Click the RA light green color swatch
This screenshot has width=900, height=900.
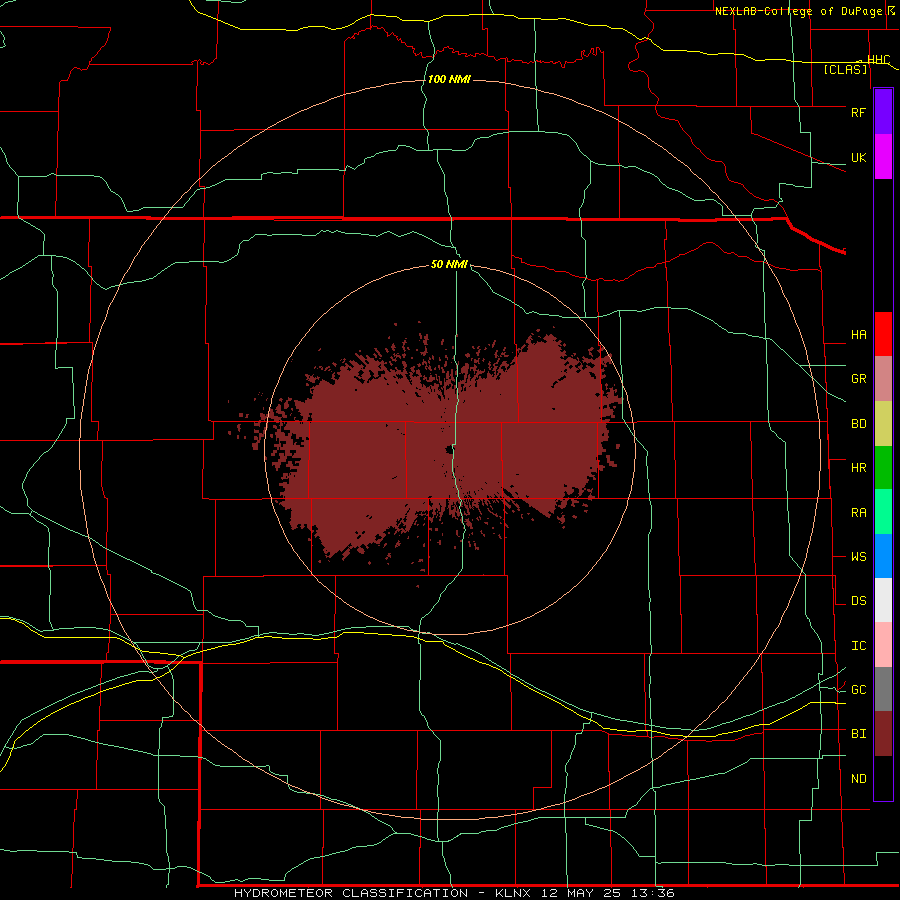pyautogui.click(x=883, y=512)
